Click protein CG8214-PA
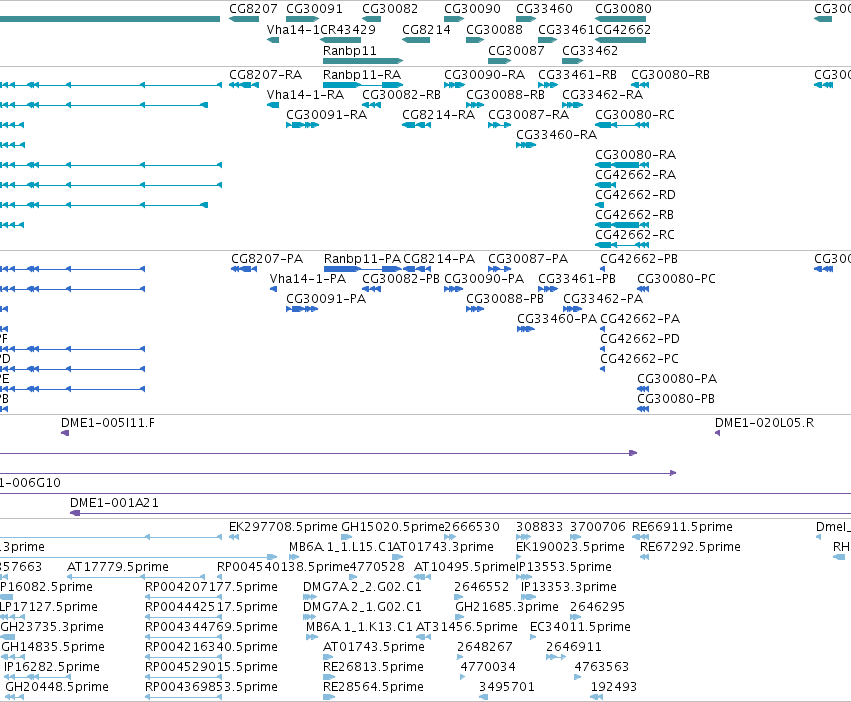Screen dimensions: 851x702 (417, 269)
